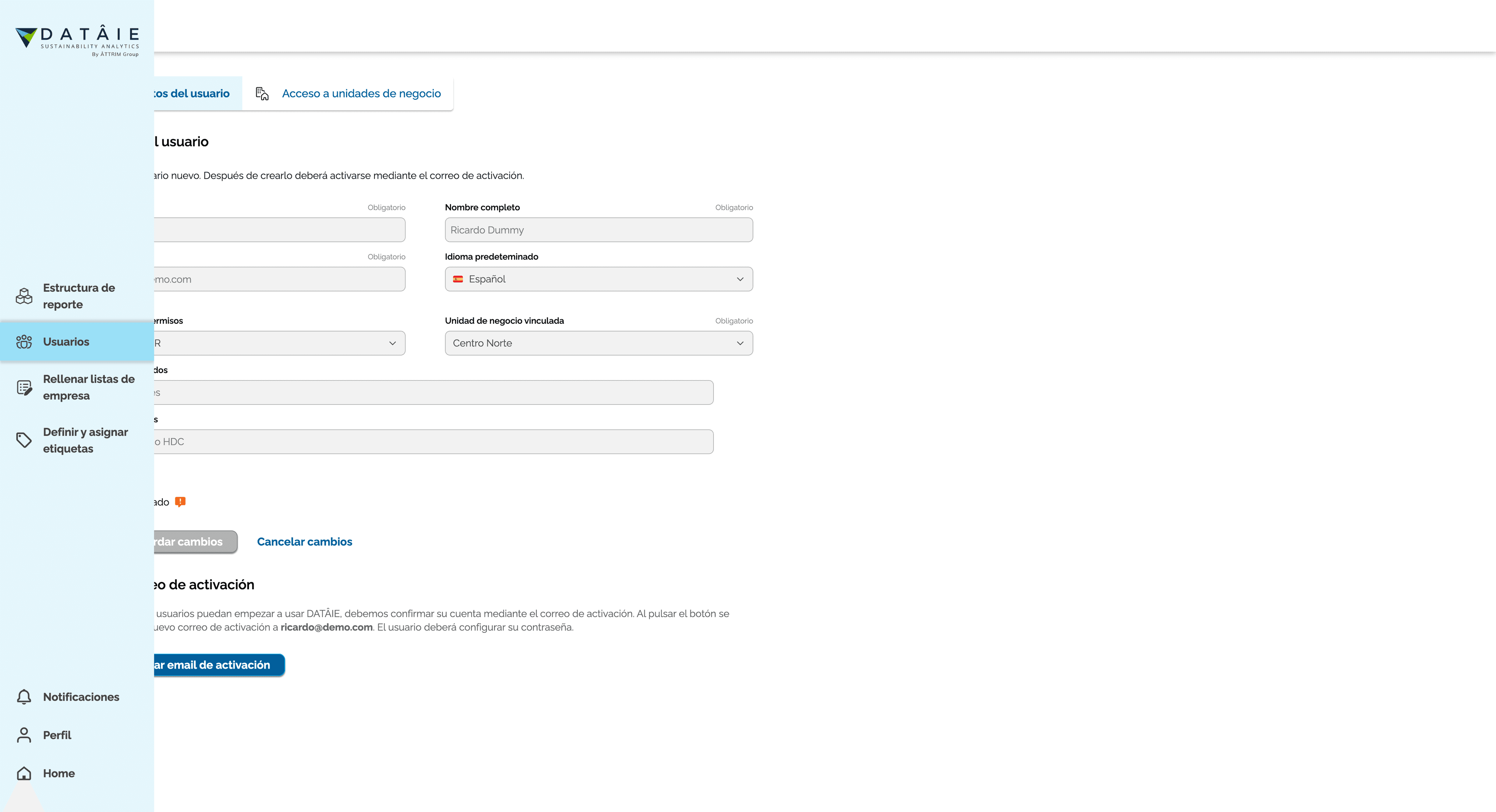
Task: Click Cancelar cambios link
Action: [304, 541]
